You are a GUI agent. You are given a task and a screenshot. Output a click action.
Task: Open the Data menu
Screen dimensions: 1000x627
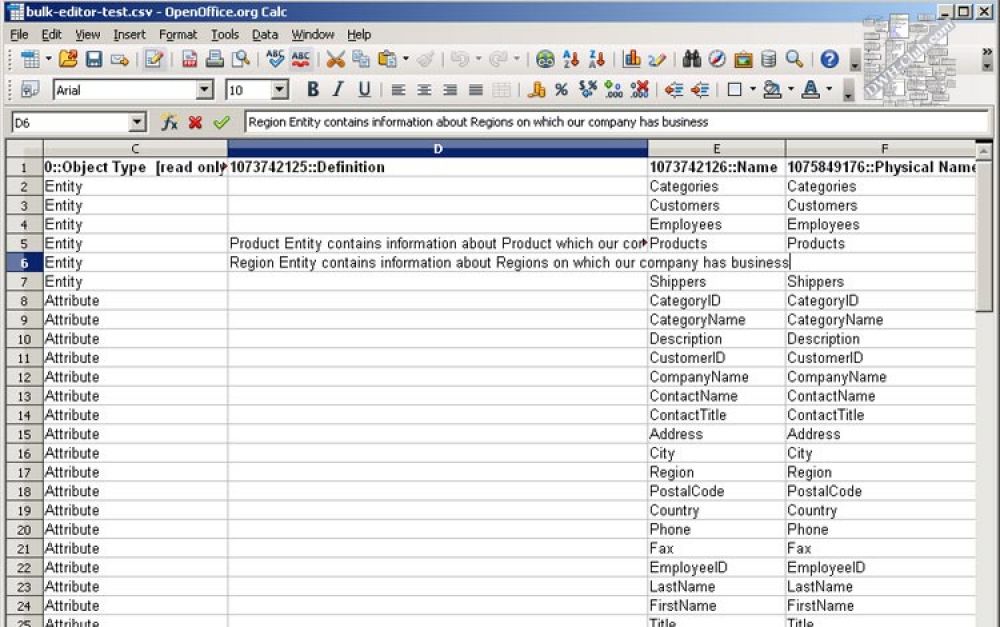click(265, 34)
